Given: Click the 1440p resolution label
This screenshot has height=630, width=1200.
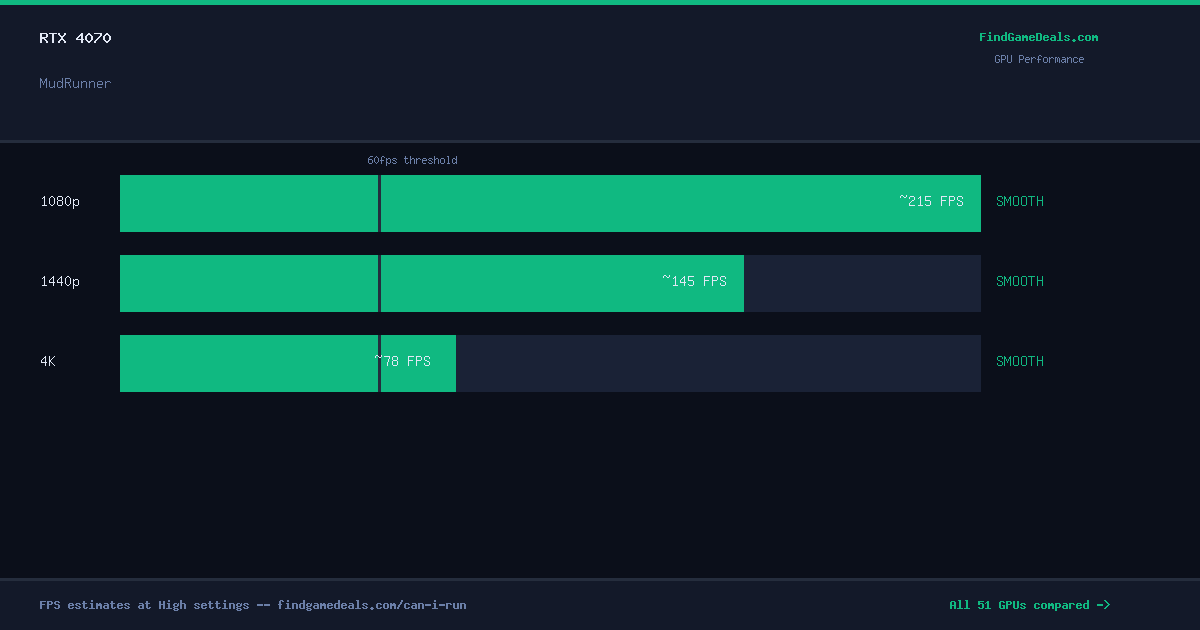Looking at the screenshot, I should point(60,282).
